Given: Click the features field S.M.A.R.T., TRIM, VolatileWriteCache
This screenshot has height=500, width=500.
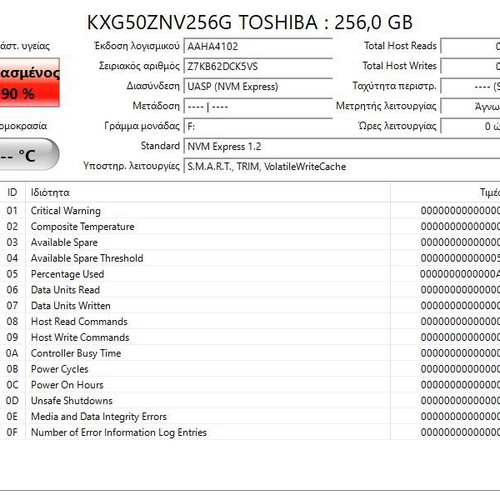Looking at the screenshot, I should pos(342,166).
